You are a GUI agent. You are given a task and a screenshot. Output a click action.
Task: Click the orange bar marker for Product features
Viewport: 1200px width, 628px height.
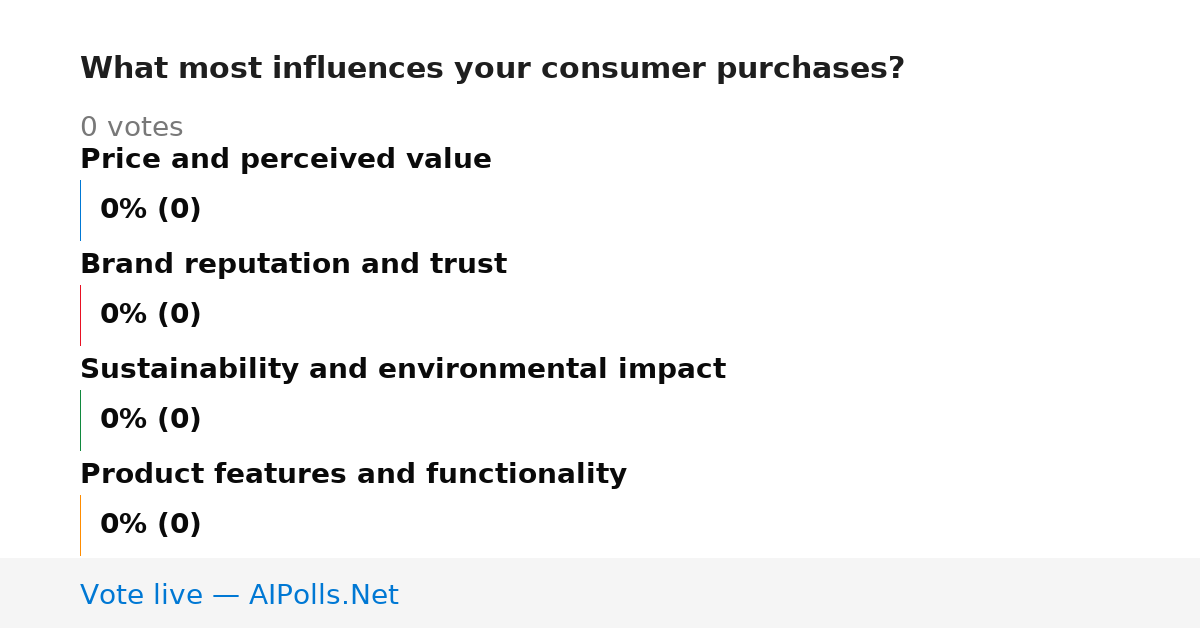(x=80, y=525)
